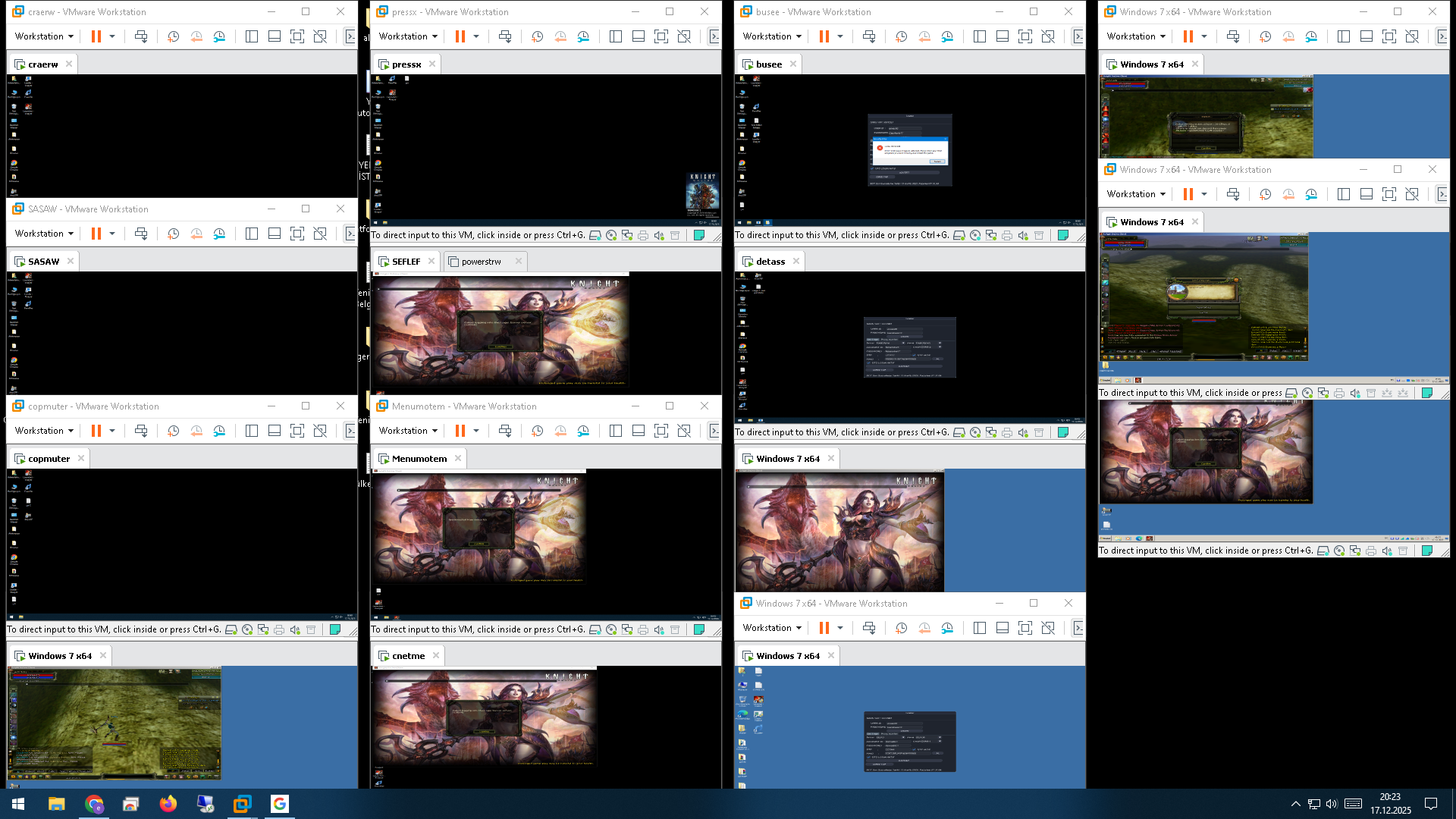This screenshot has width=1456, height=819.
Task: Select the cnetme VM tab
Action: pos(408,656)
